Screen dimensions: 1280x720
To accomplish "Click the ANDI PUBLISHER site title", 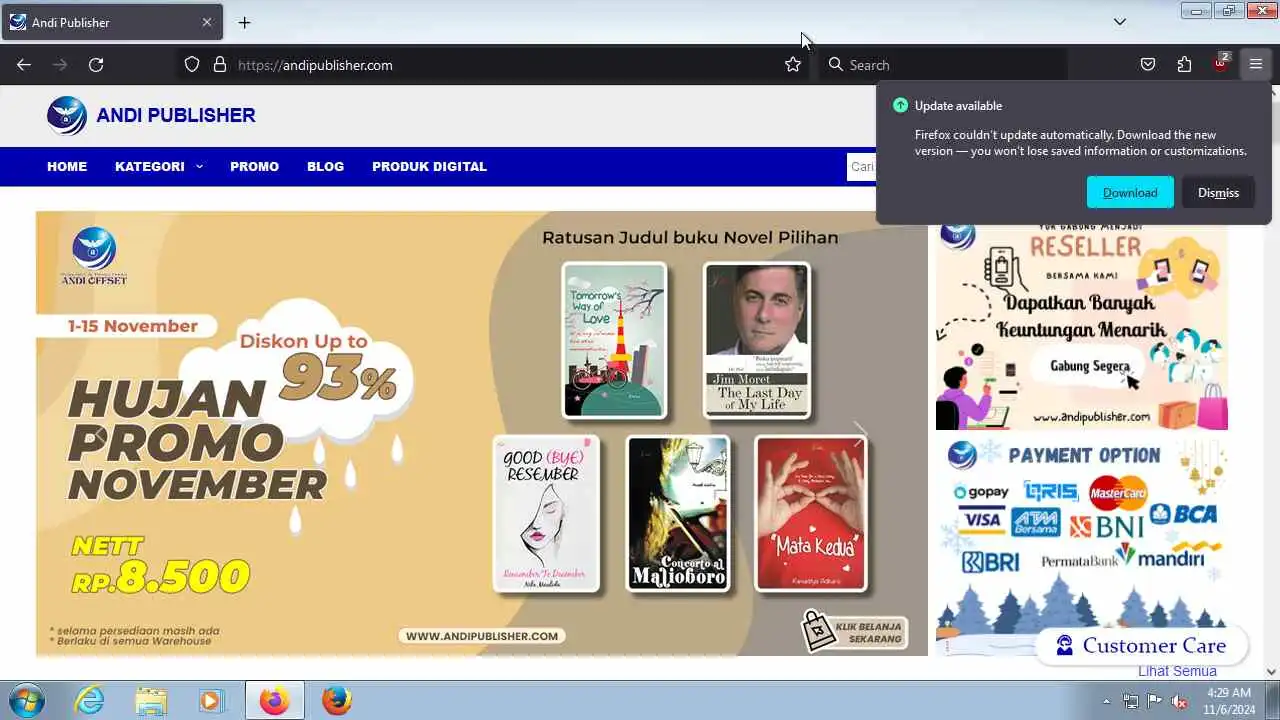I will (176, 115).
